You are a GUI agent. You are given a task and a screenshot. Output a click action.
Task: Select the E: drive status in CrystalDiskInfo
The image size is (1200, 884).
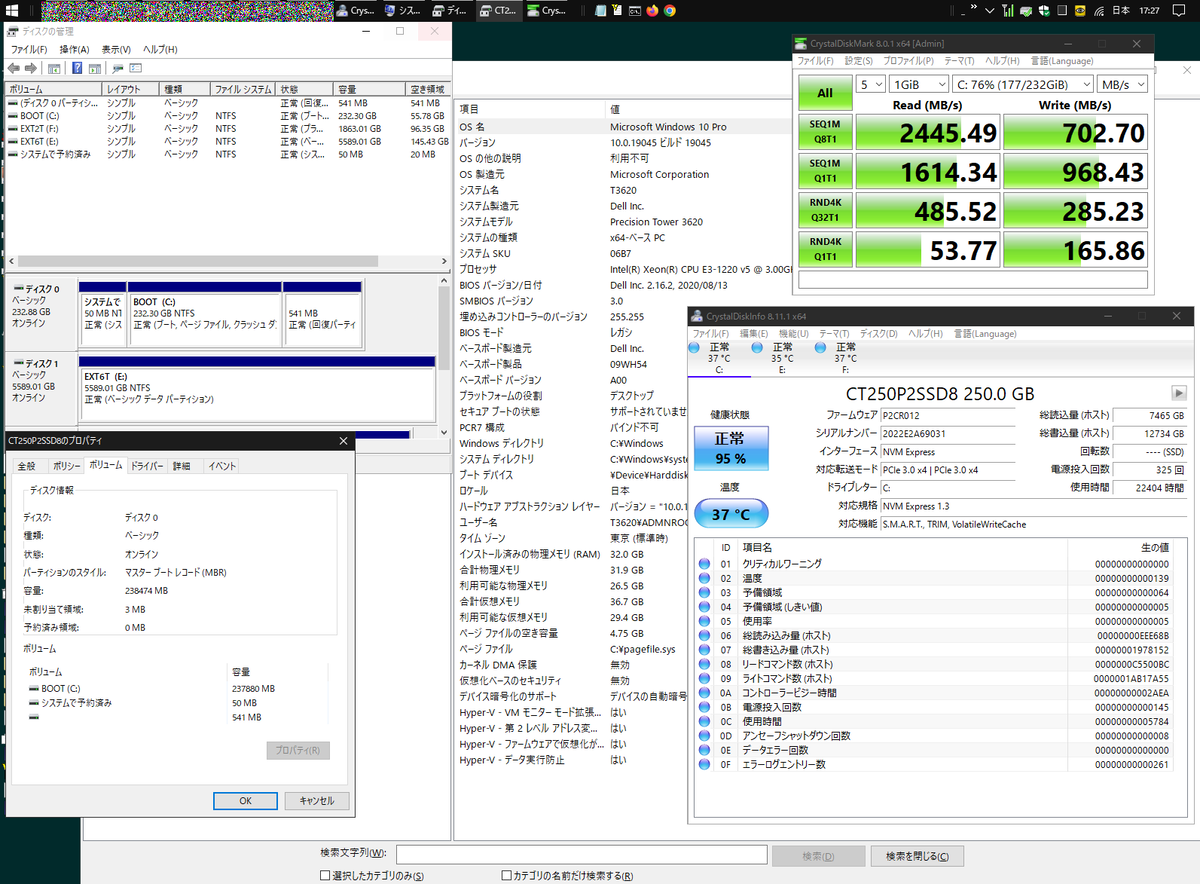coord(782,357)
